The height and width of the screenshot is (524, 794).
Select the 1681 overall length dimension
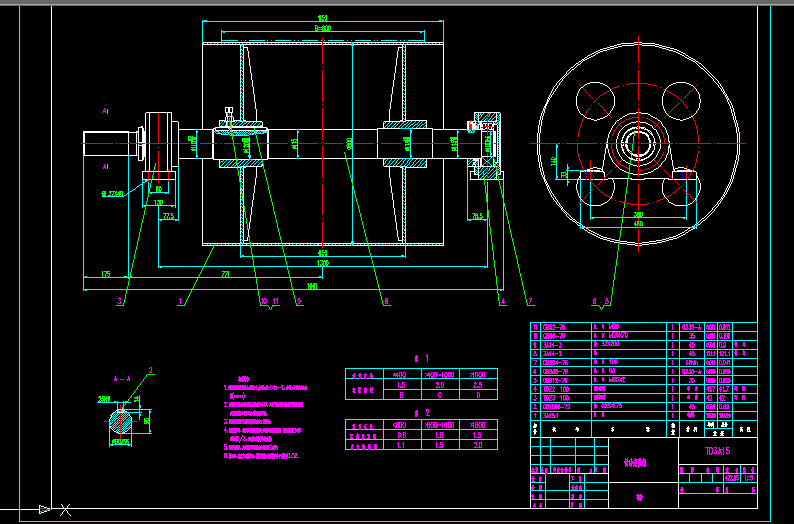pyautogui.click(x=313, y=287)
